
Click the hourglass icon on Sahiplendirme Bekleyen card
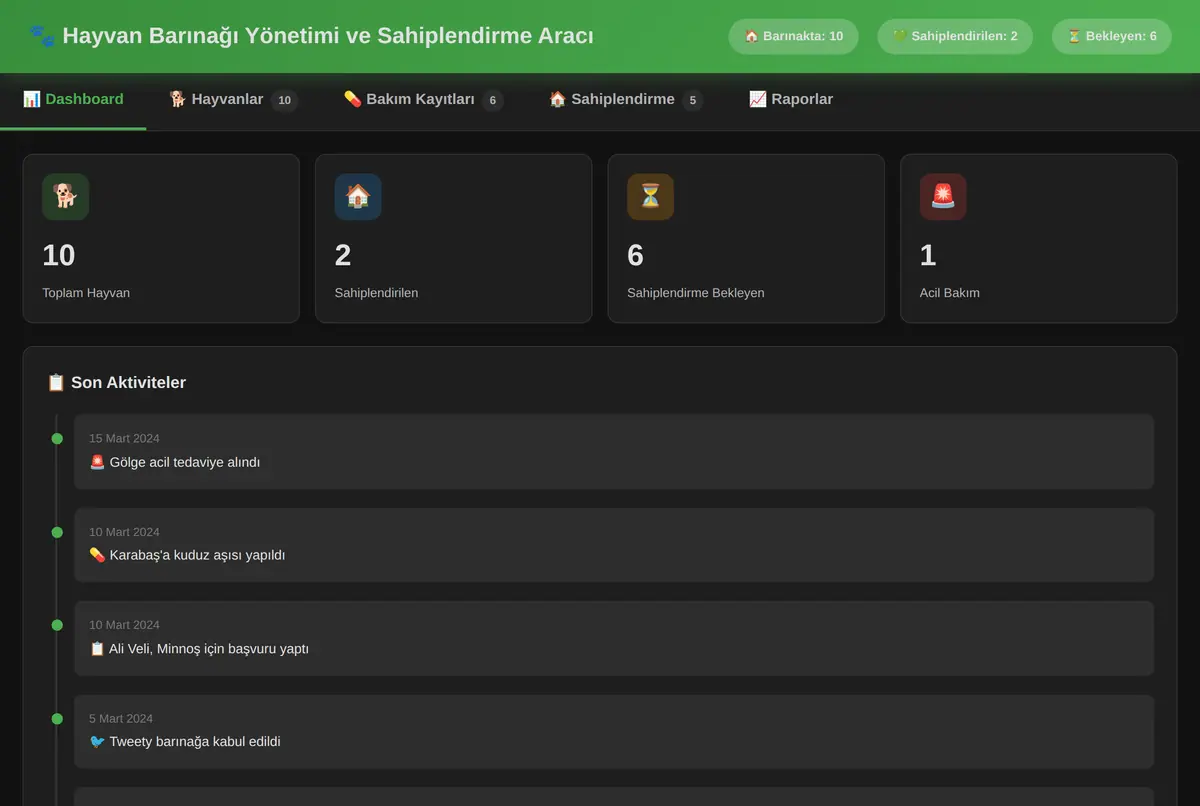[x=650, y=197]
